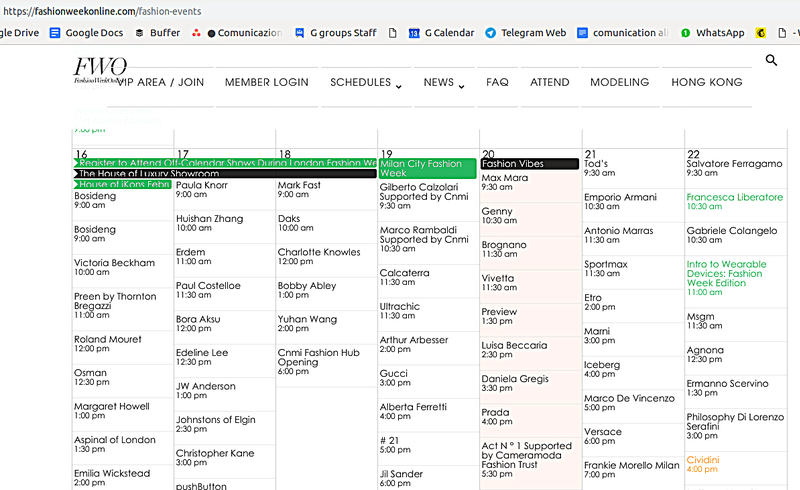Open Aspinal of London event
The width and height of the screenshot is (800, 490).
coord(115,444)
